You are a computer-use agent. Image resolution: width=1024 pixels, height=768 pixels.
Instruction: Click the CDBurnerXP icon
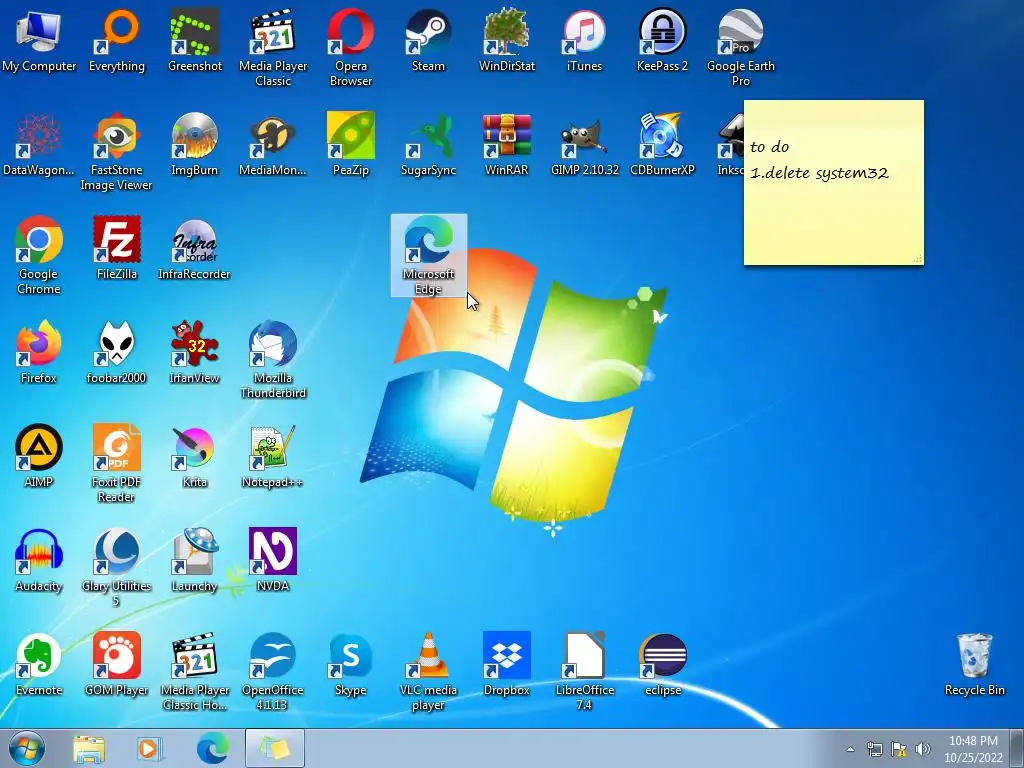click(x=662, y=144)
